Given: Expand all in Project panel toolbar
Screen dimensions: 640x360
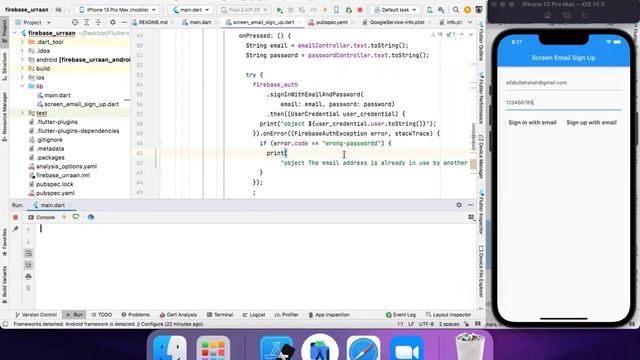Looking at the screenshot, I should (x=87, y=22).
